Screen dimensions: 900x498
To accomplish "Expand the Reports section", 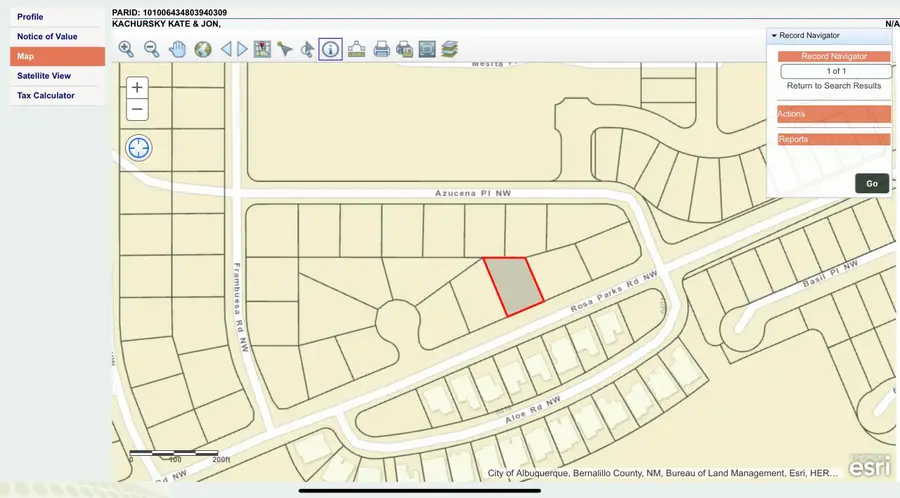I will [833, 139].
